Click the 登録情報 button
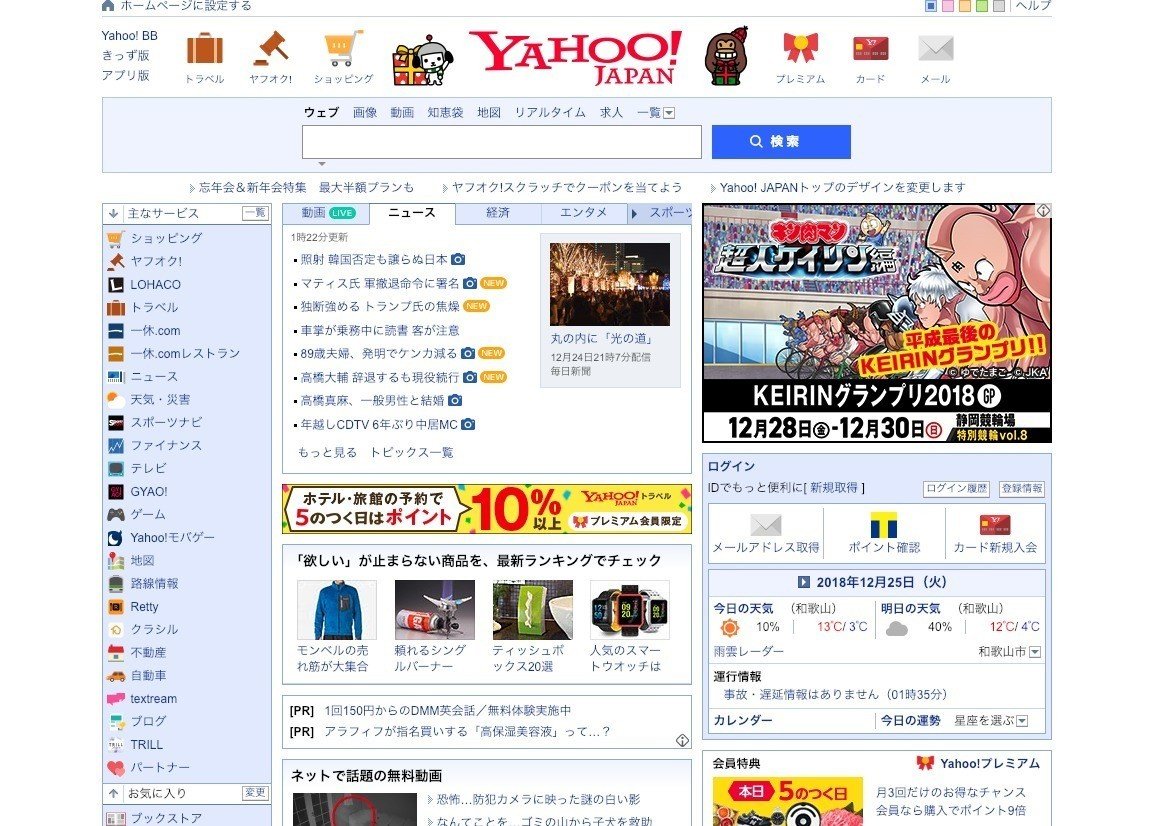The image size is (1160, 826). coord(1022,489)
